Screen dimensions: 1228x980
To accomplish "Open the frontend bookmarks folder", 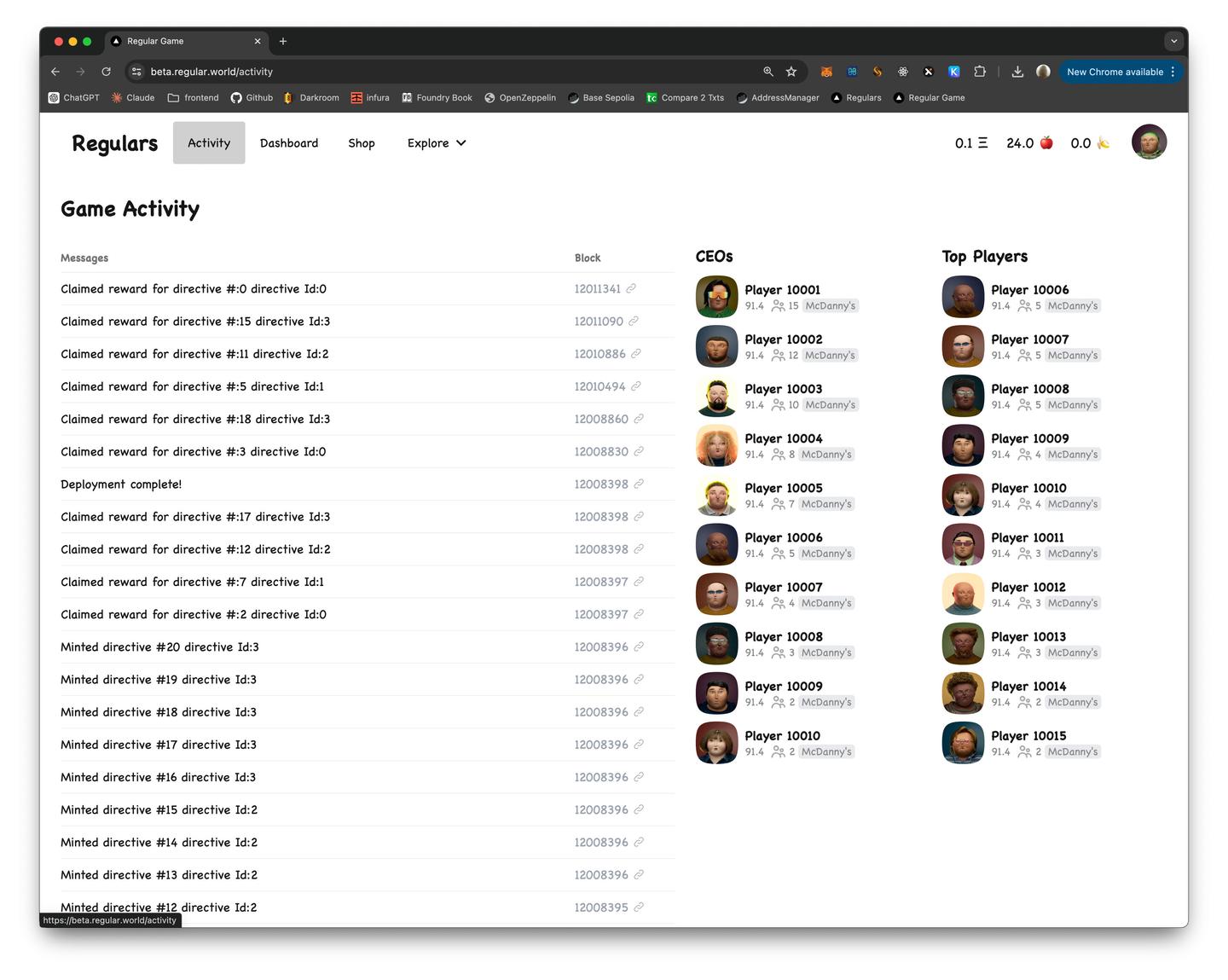I will click(194, 97).
